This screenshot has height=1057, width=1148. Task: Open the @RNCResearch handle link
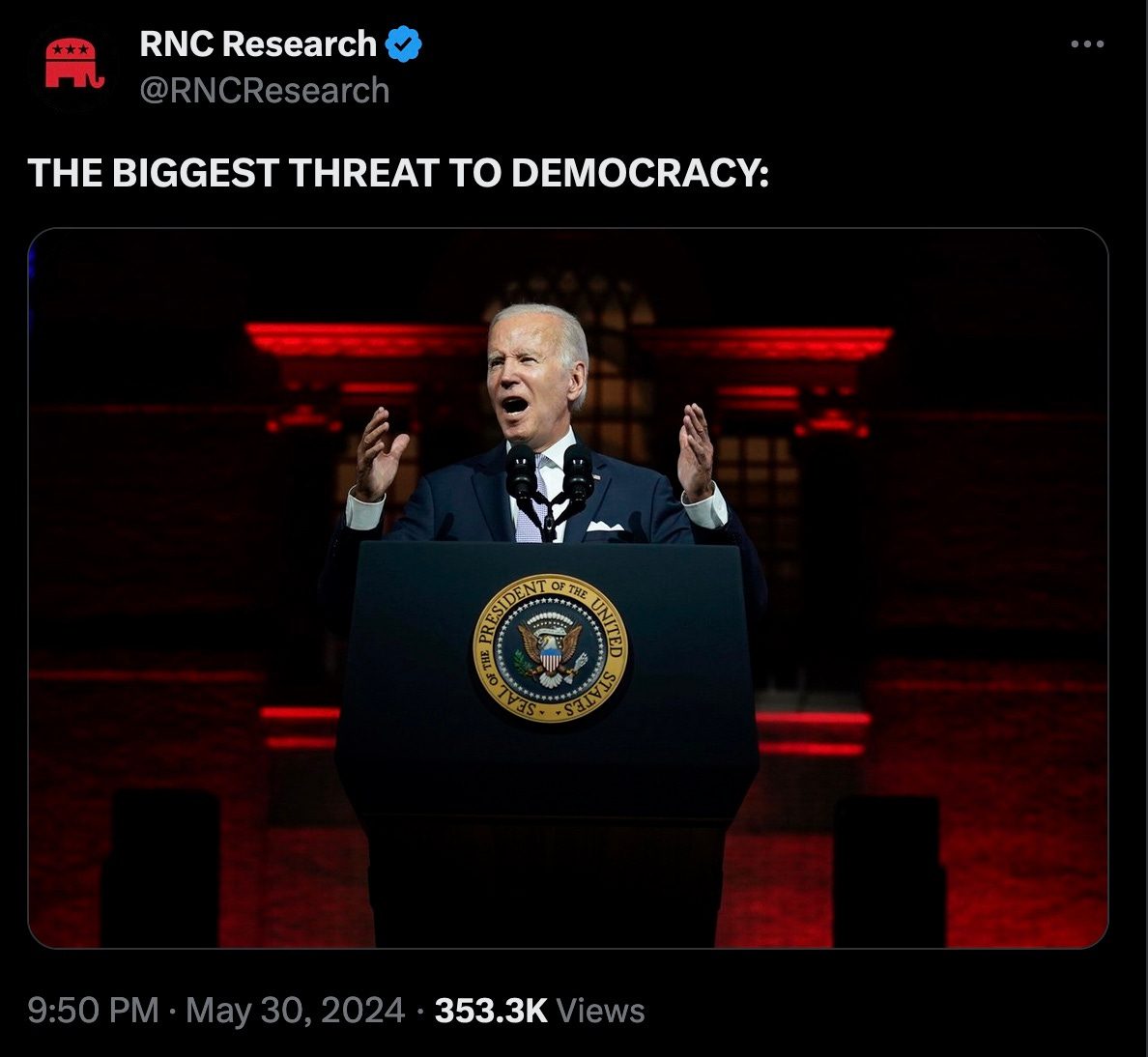coord(265,91)
